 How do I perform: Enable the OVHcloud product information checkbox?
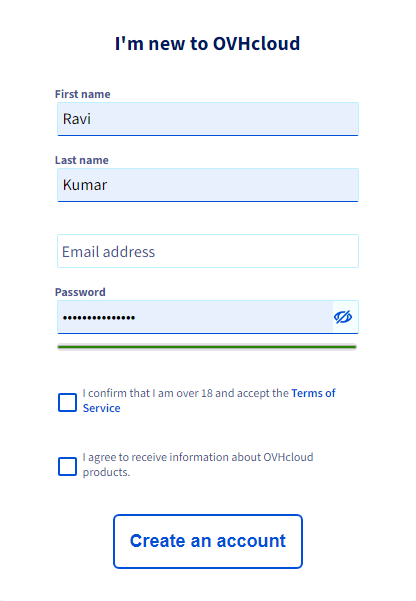(67, 466)
